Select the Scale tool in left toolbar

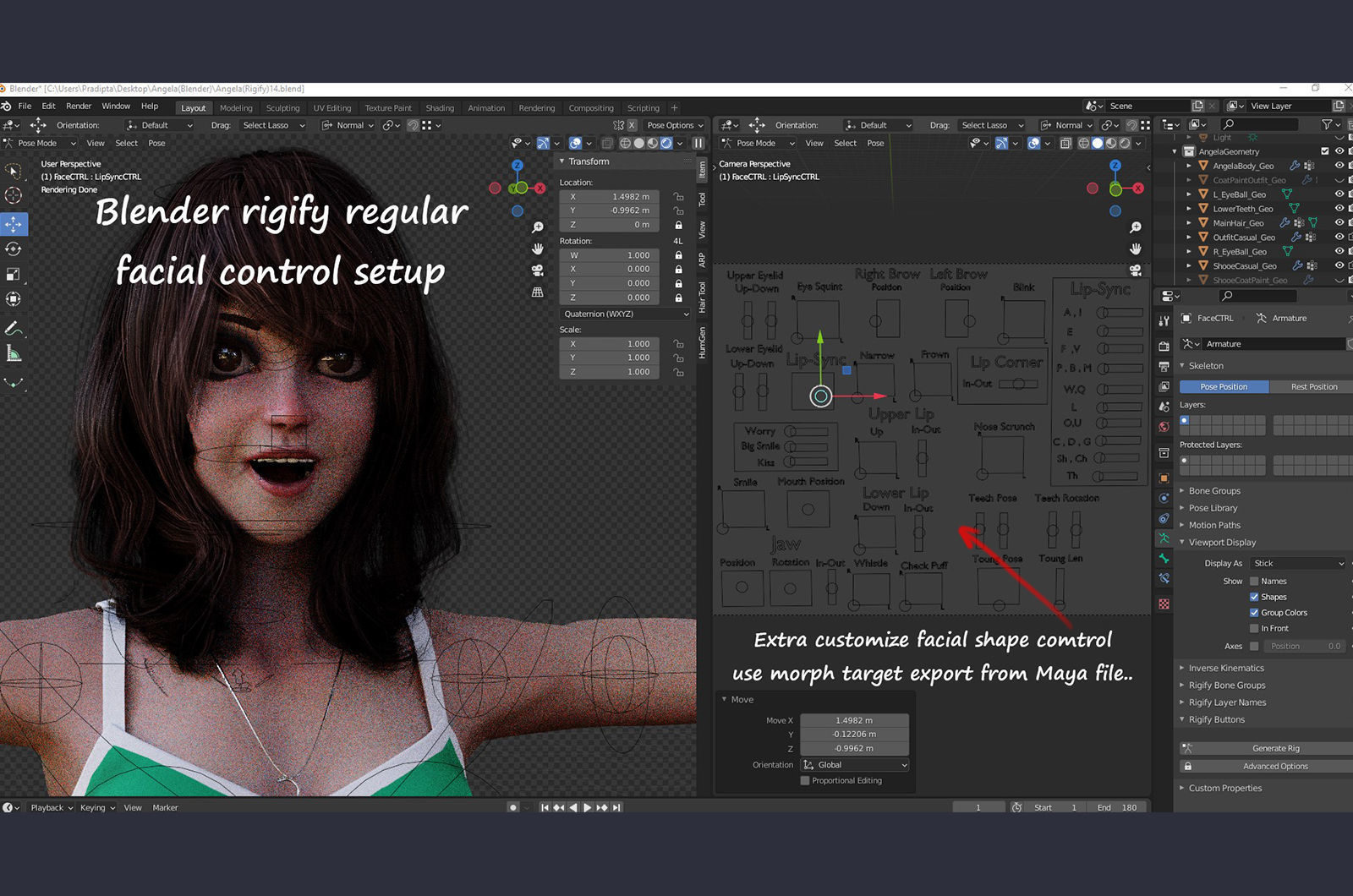coord(14,274)
